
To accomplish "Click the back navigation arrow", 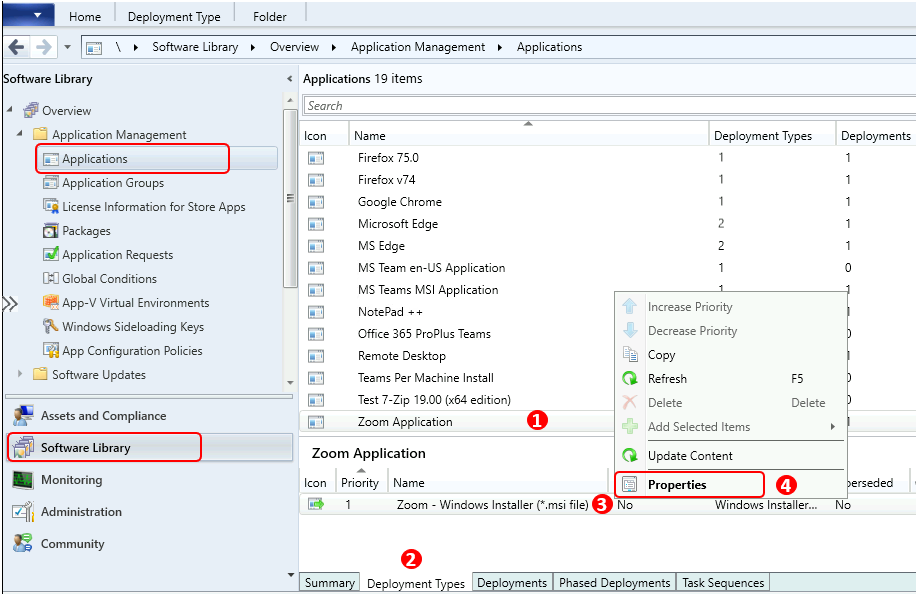I will pos(16,46).
